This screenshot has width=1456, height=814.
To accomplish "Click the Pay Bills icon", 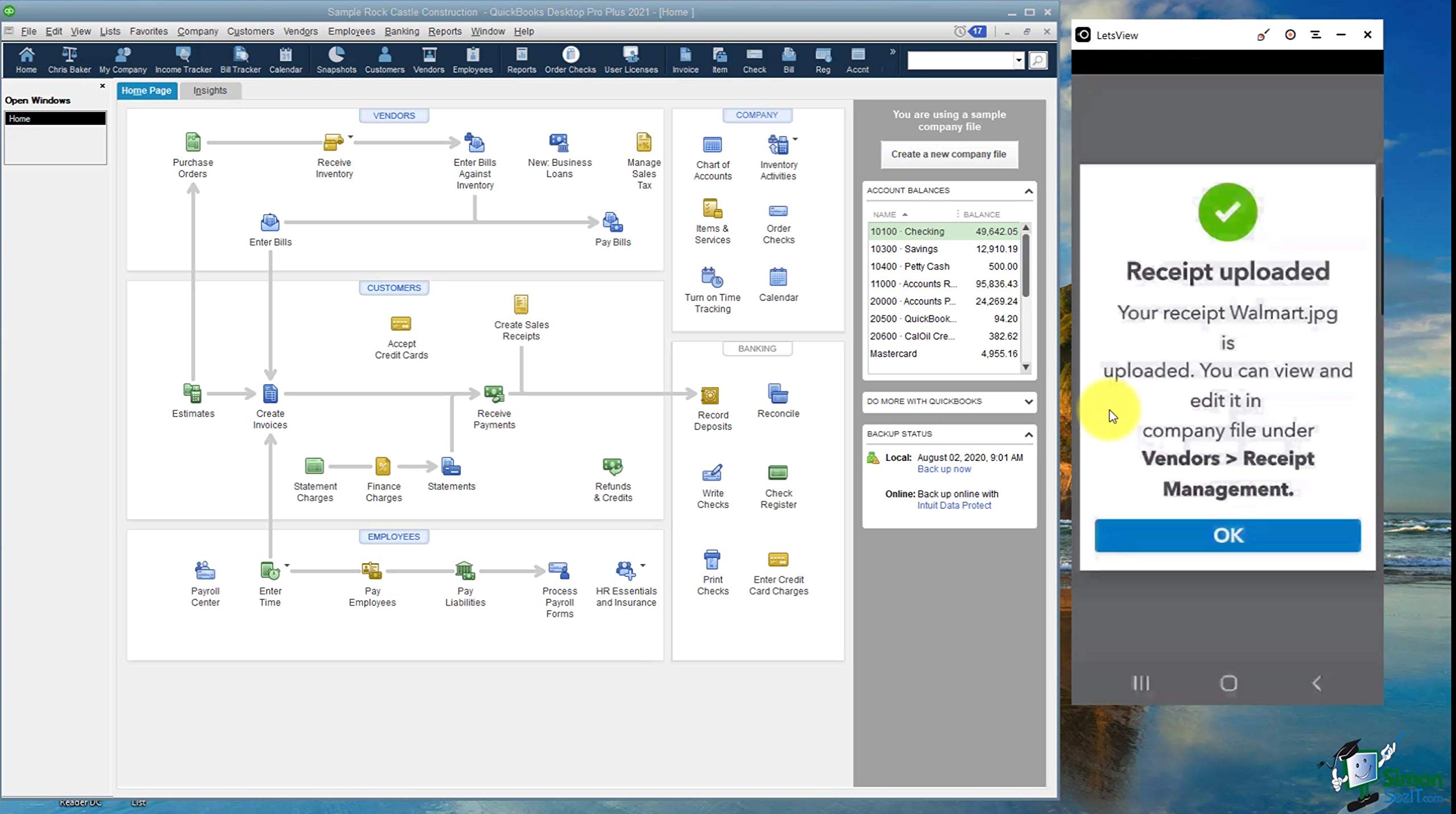I will 613,222.
